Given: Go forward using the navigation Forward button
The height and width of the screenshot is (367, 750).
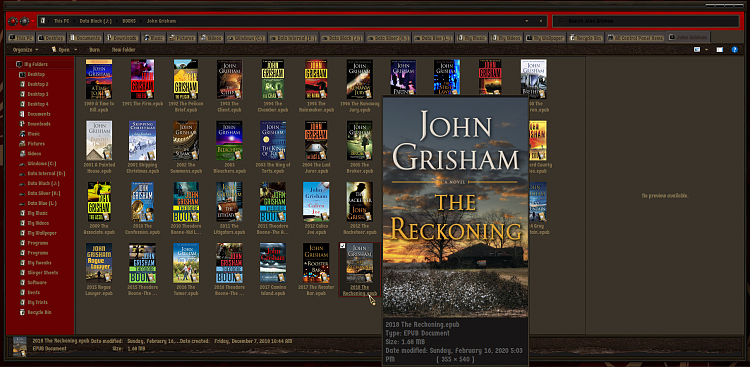Looking at the screenshot, I should coord(23,21).
